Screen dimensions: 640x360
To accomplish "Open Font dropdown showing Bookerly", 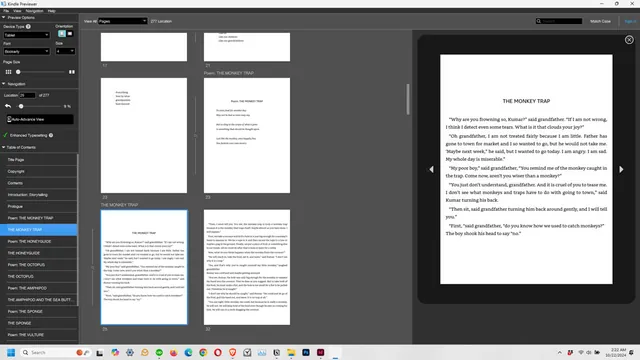I will coord(27,51).
